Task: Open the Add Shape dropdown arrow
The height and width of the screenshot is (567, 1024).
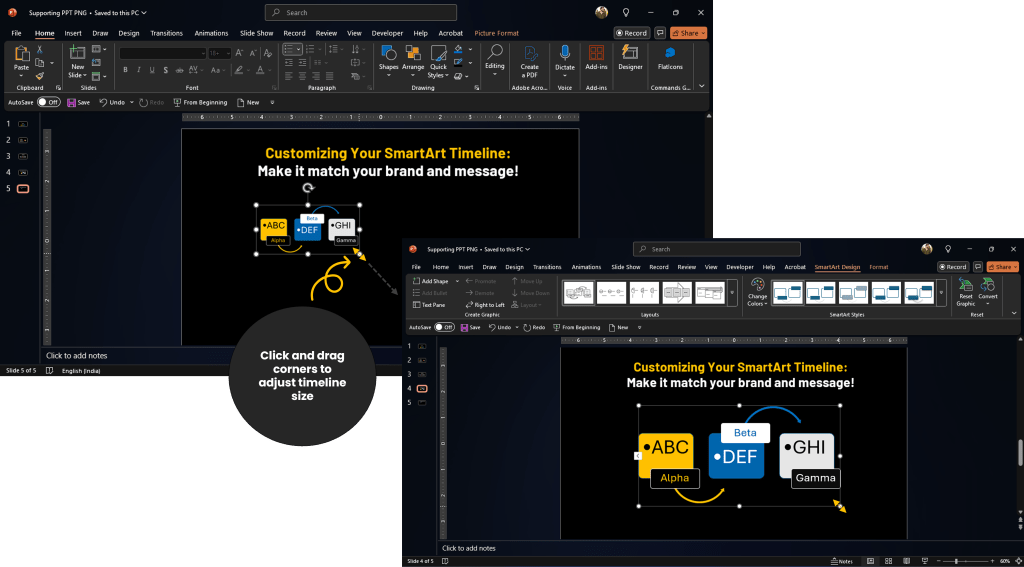Action: point(458,281)
